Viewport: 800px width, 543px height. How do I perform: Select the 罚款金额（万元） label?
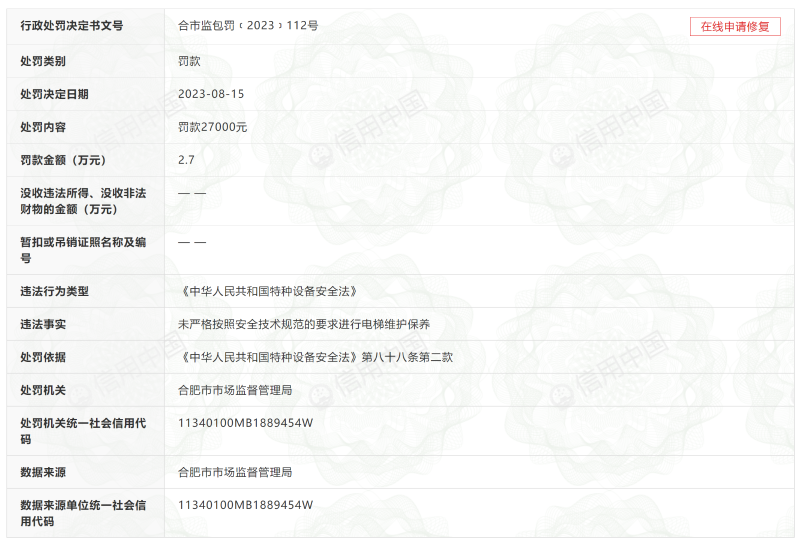point(63,160)
